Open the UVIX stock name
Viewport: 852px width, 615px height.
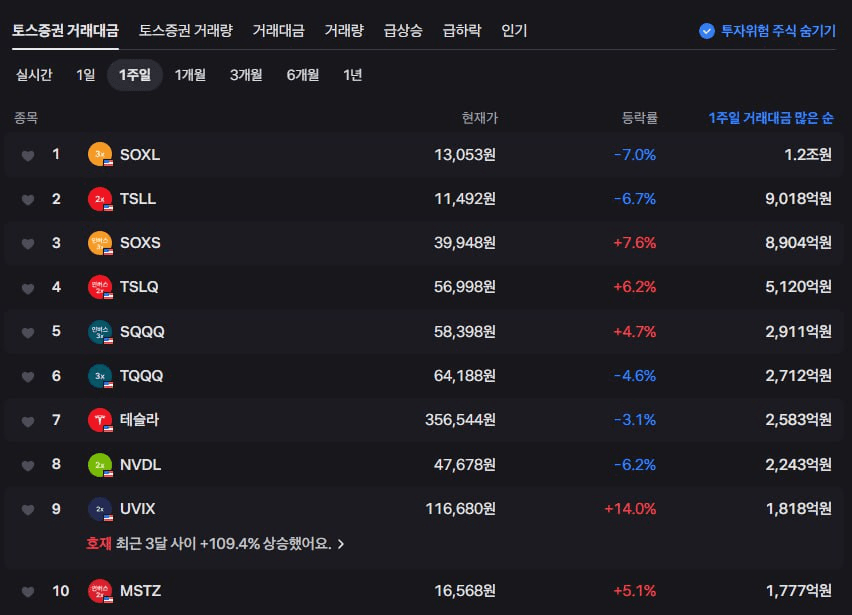[137, 509]
